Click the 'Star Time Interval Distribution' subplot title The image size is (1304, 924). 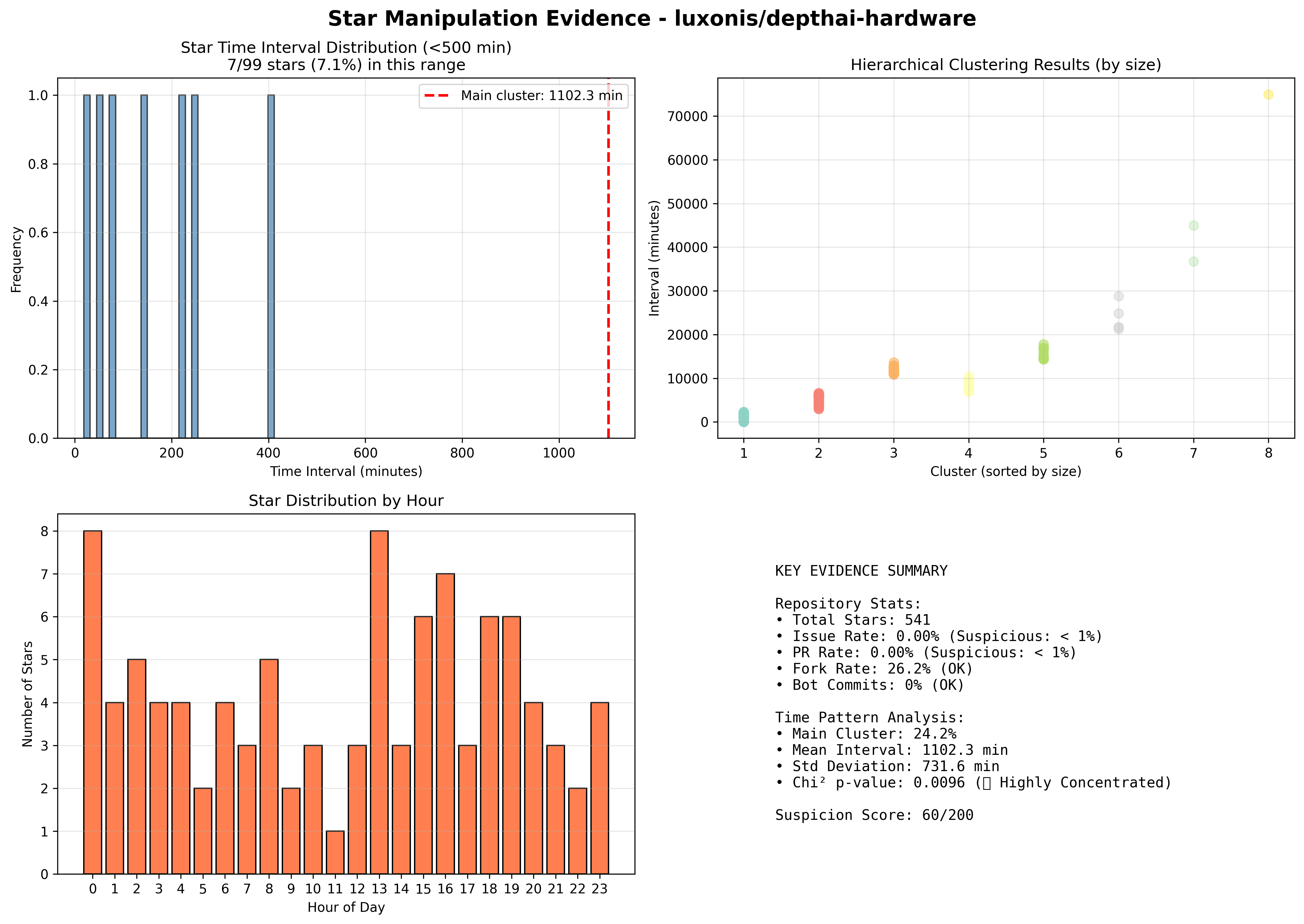[346, 56]
